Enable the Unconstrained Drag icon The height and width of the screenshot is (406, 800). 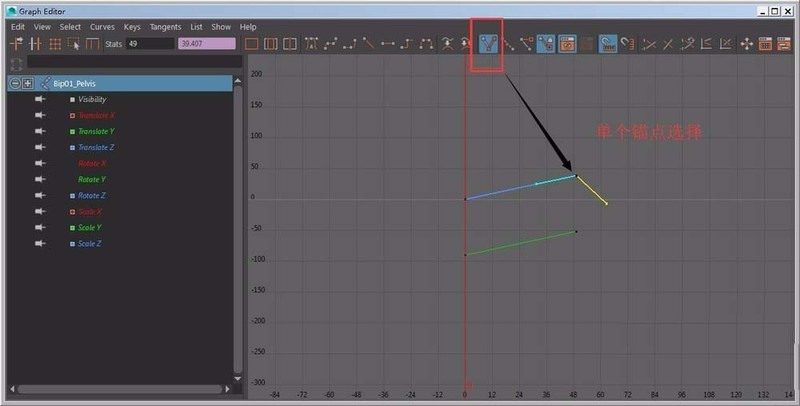(747, 44)
